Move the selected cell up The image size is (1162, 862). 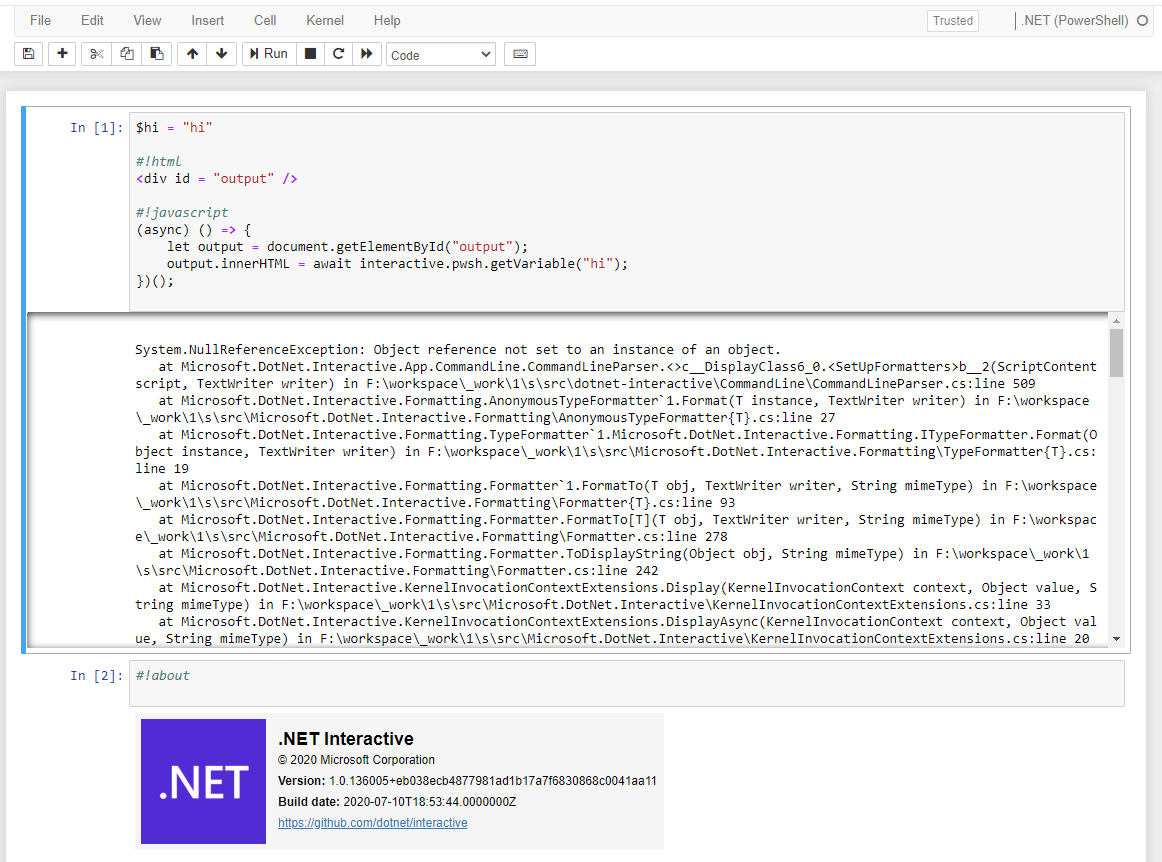pos(191,53)
